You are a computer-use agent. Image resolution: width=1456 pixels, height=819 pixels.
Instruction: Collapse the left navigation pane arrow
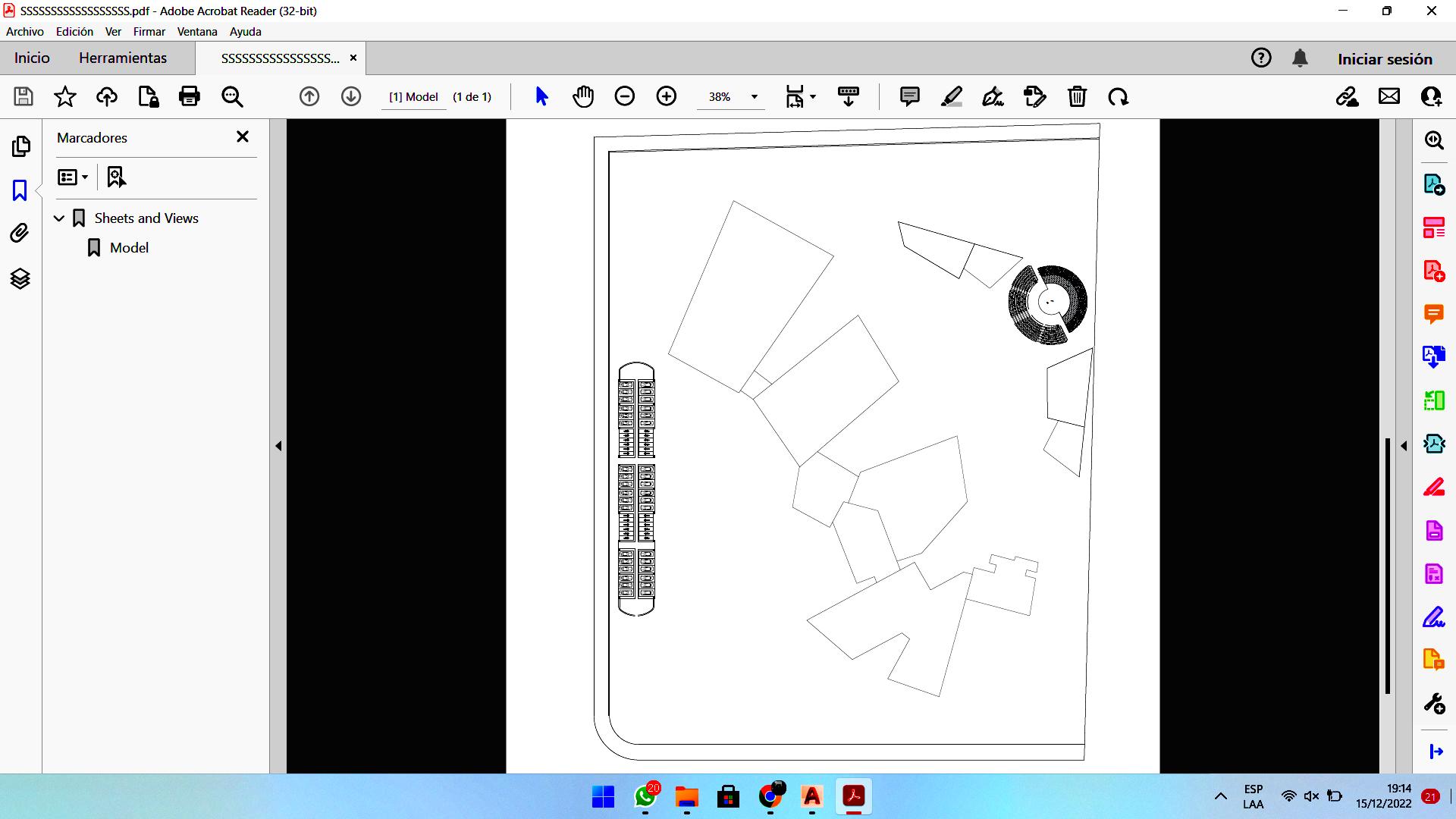[x=278, y=446]
